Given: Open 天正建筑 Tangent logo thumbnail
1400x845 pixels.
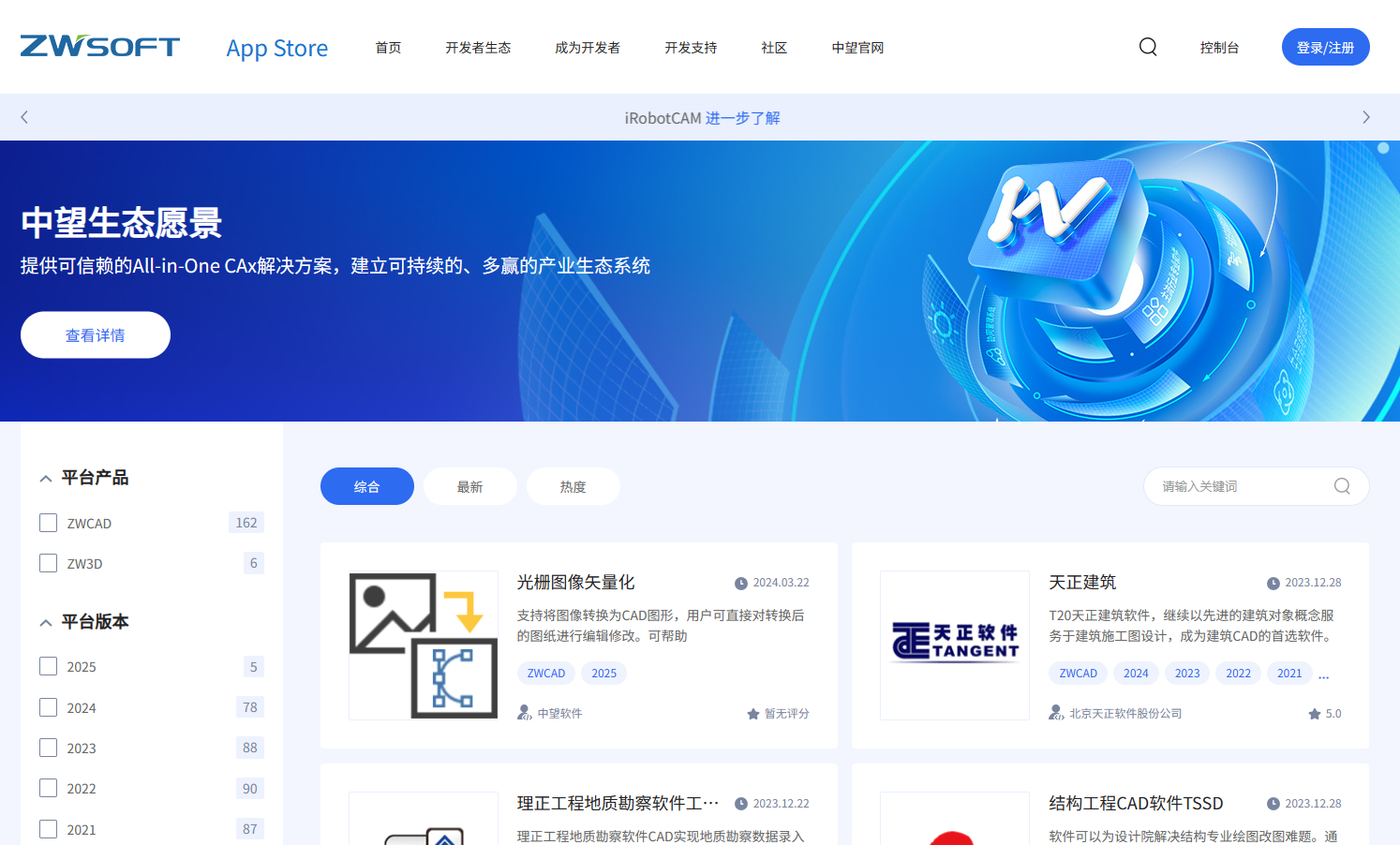Looking at the screenshot, I should [x=955, y=645].
